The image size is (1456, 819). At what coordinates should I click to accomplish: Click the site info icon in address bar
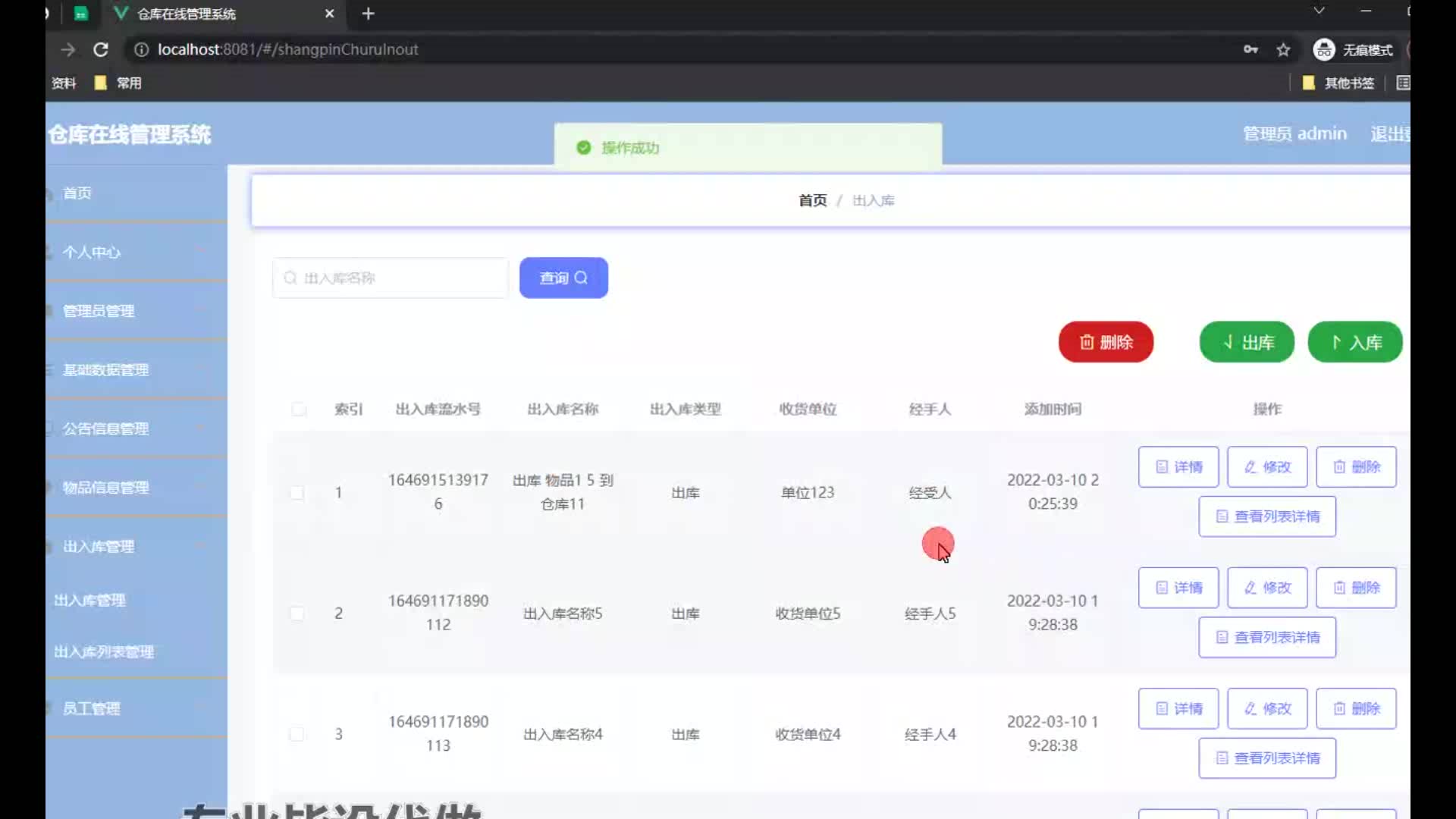[141, 49]
